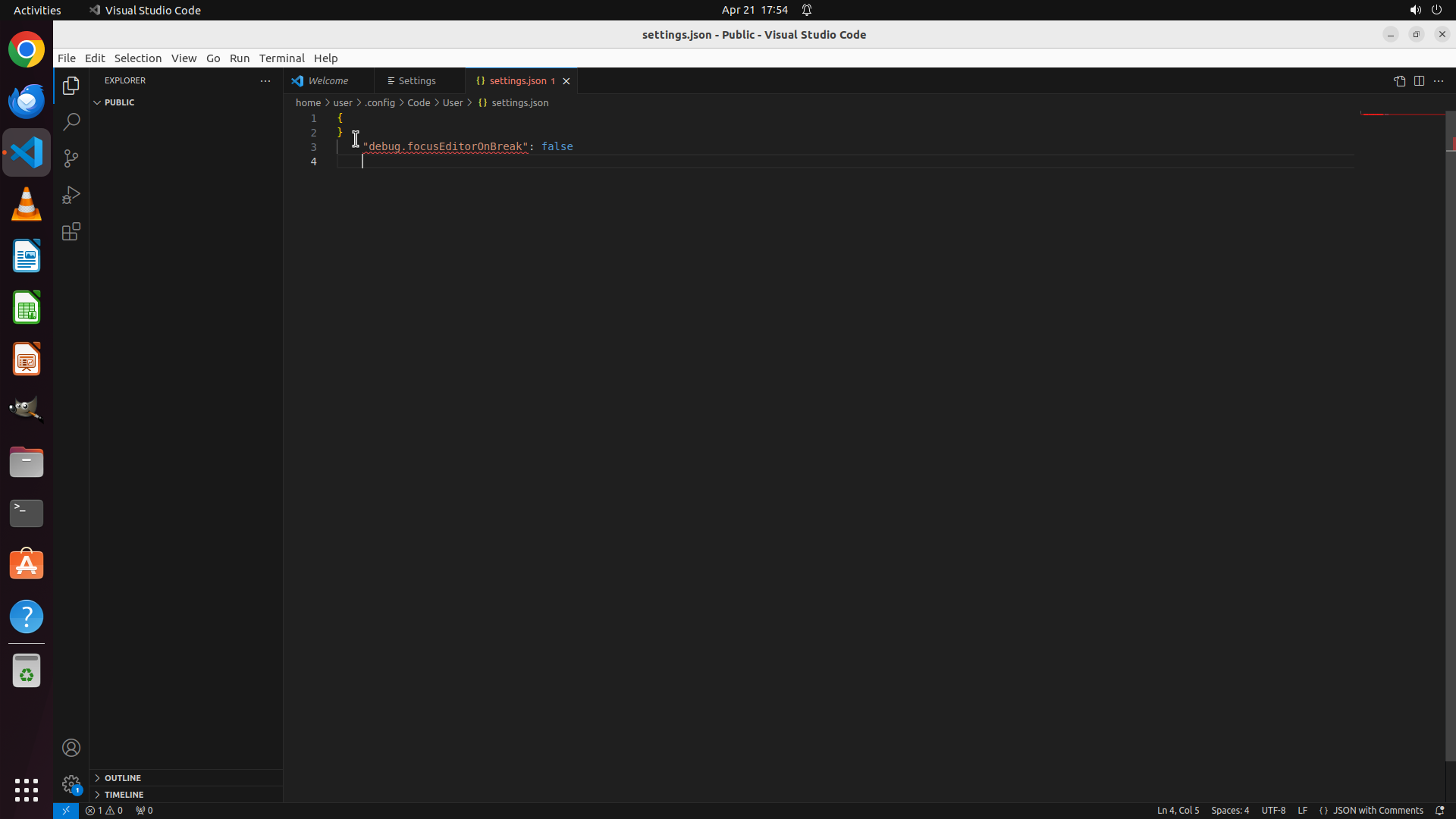This screenshot has width=1456, height=819.
Task: Click JSON with Comments language mode
Action: (1377, 810)
